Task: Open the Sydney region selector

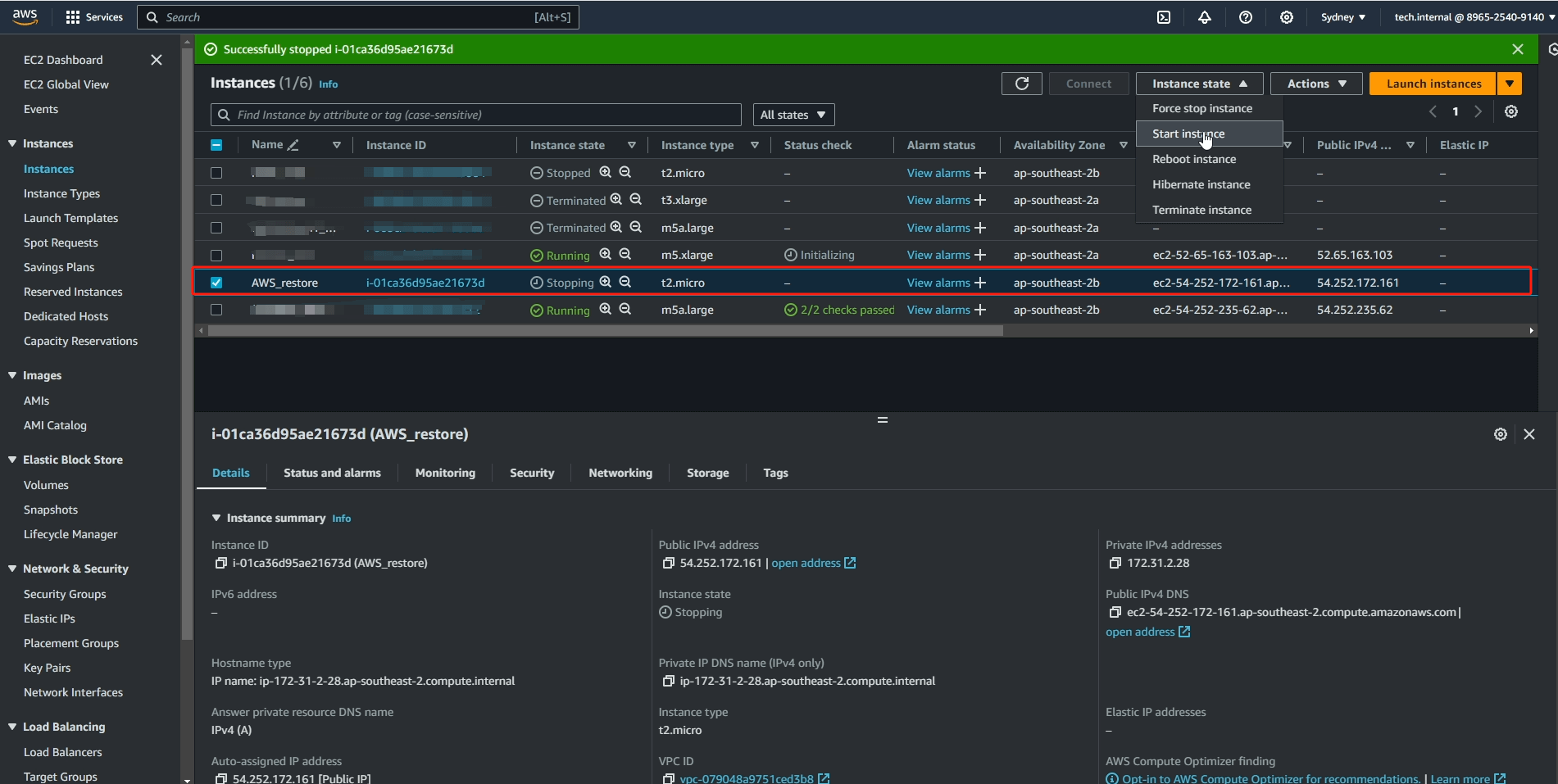Action: tap(1343, 17)
